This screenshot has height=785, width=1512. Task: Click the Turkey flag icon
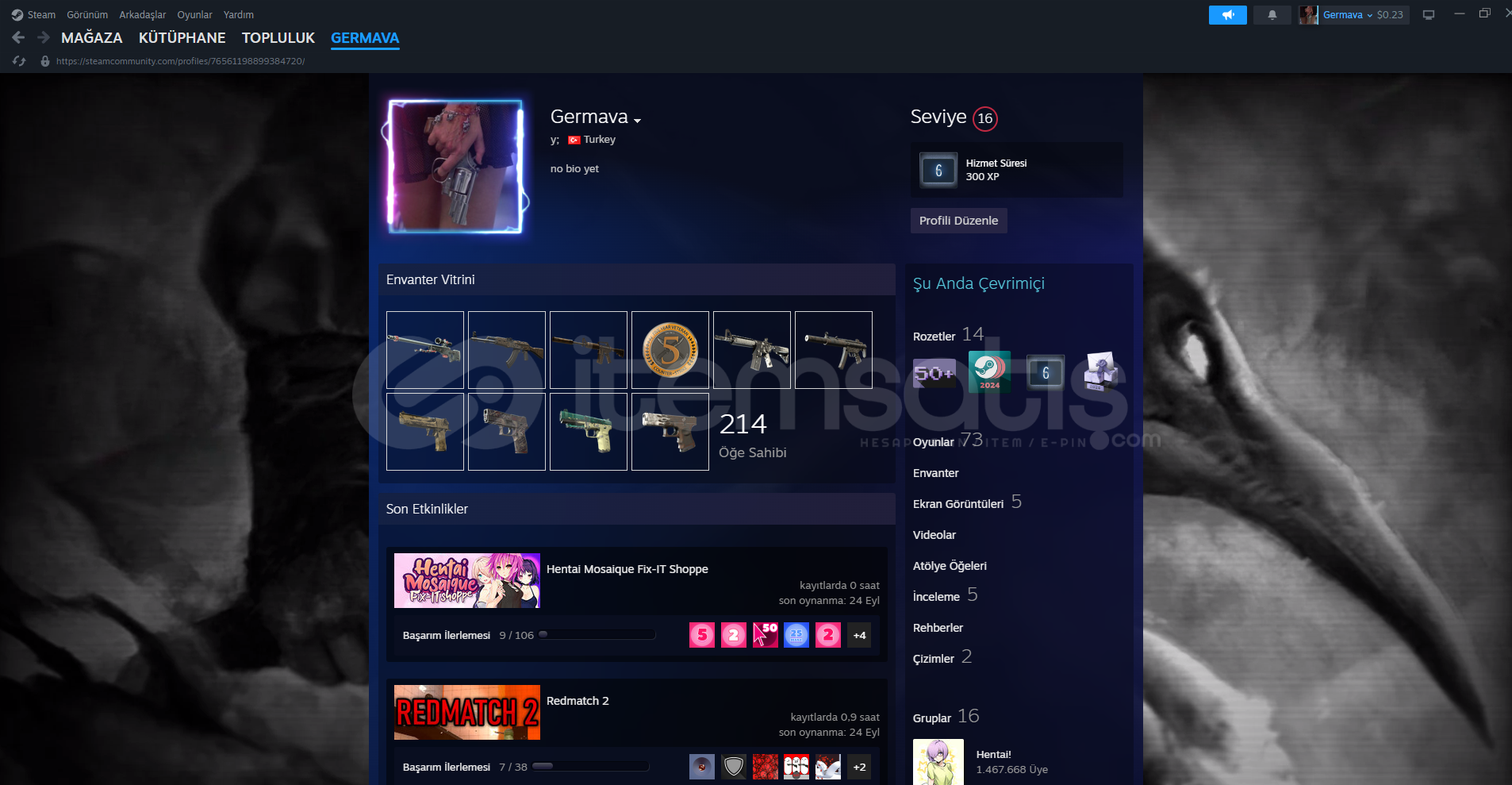(x=574, y=140)
